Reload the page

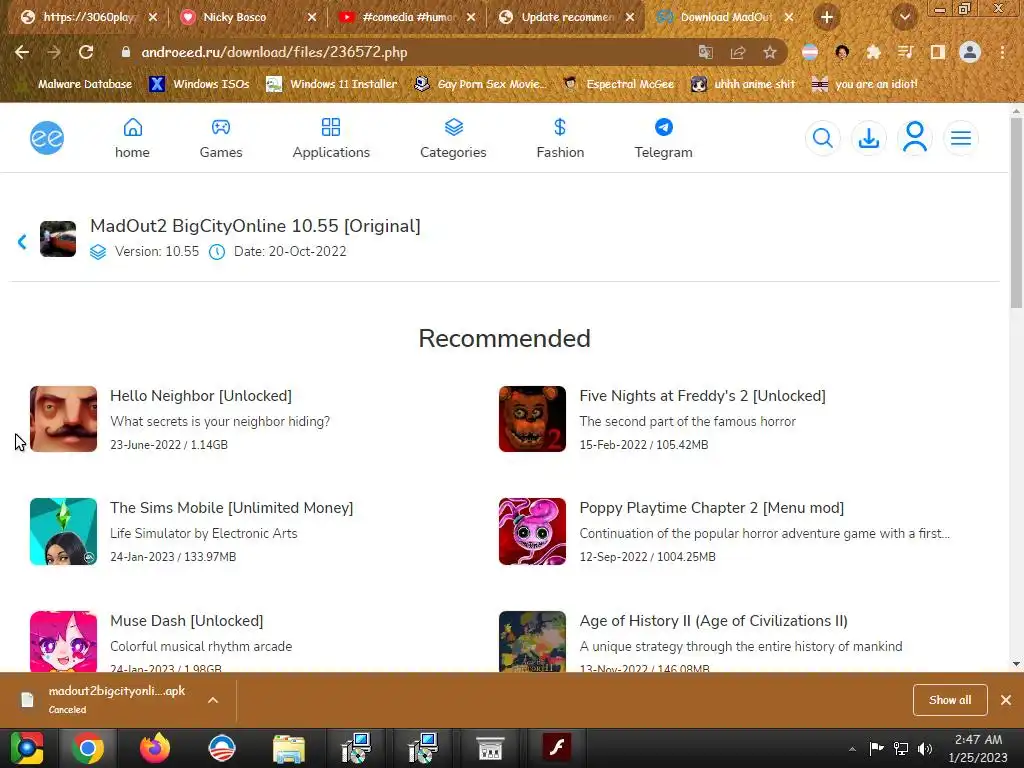pos(86,52)
